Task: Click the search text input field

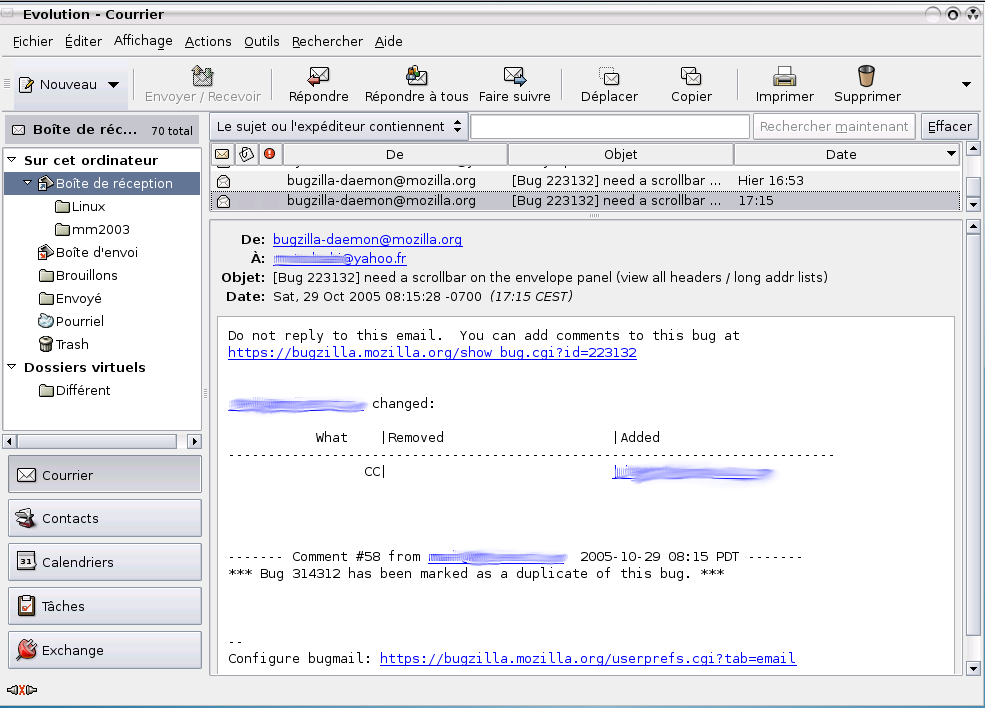Action: pyautogui.click(x=609, y=127)
